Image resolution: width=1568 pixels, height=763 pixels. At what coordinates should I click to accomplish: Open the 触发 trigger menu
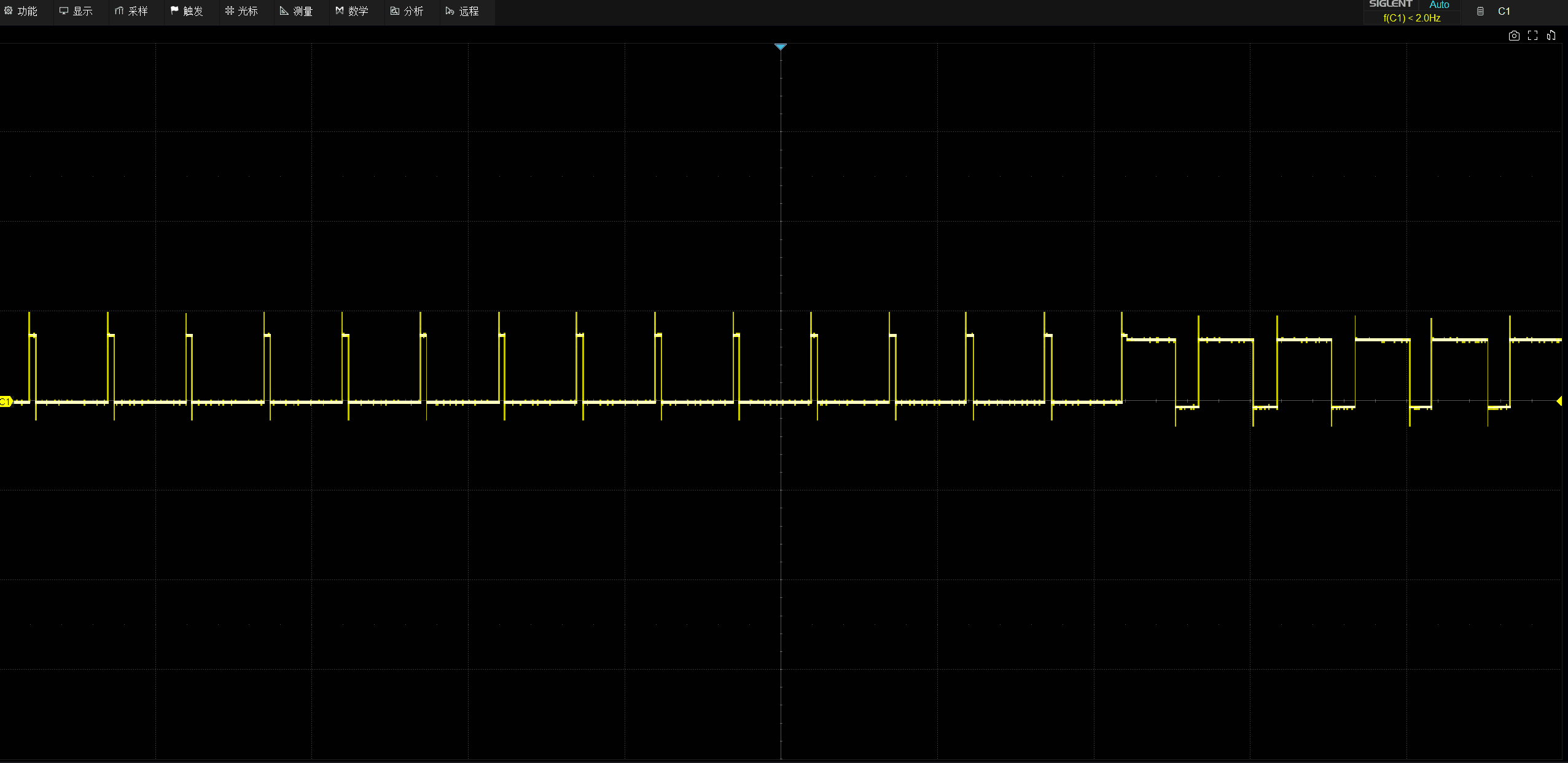pyautogui.click(x=187, y=11)
